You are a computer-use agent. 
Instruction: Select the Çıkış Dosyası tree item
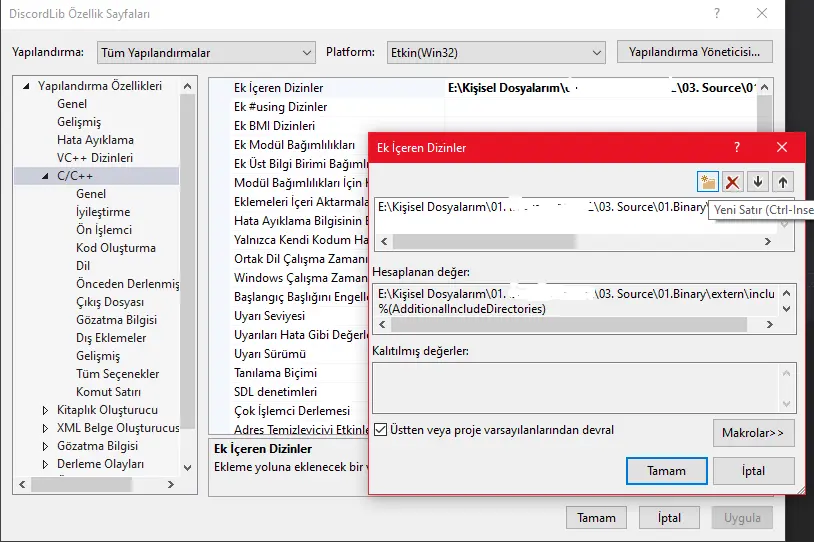click(x=110, y=302)
